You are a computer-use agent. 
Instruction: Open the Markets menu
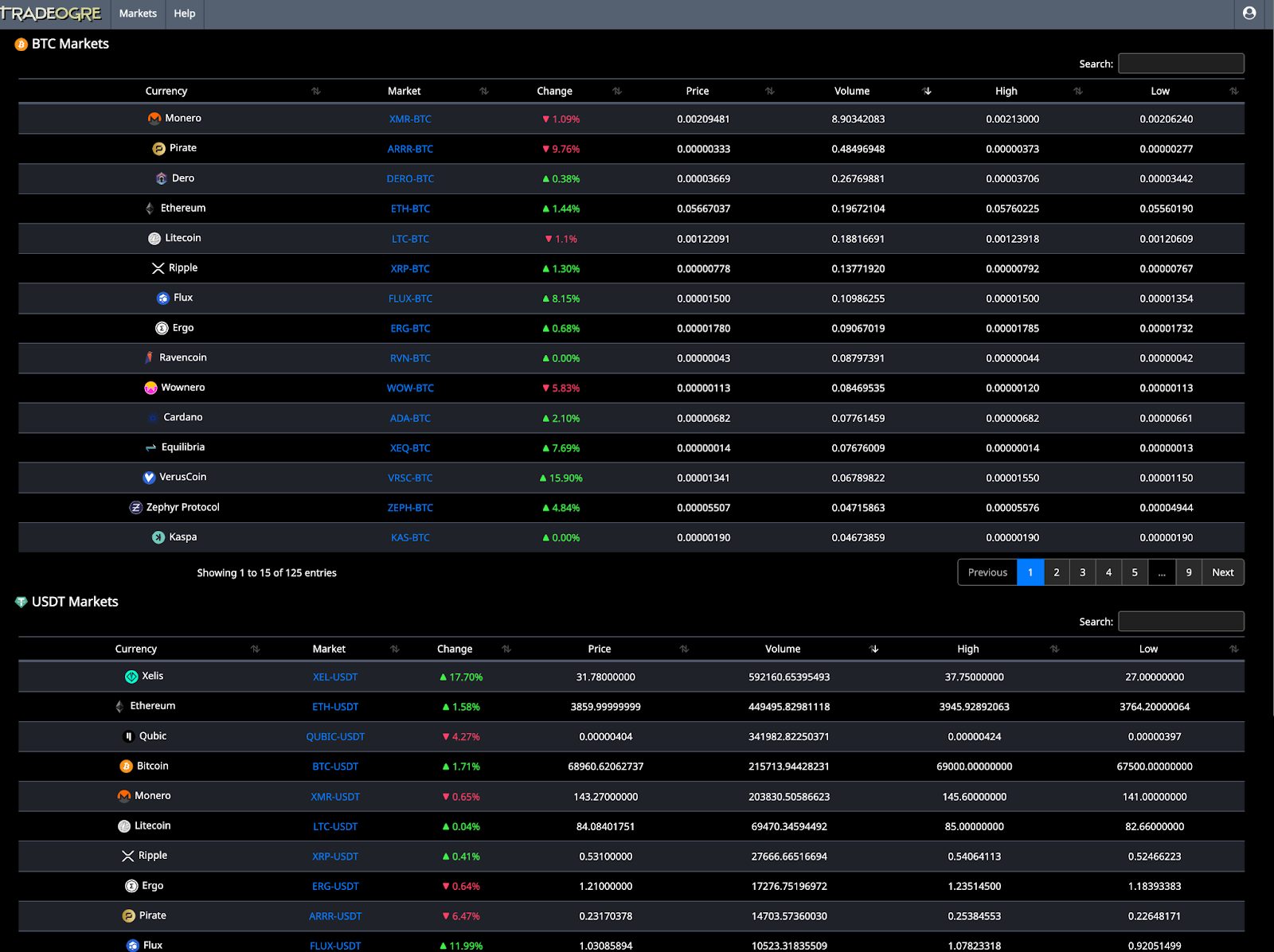click(138, 14)
